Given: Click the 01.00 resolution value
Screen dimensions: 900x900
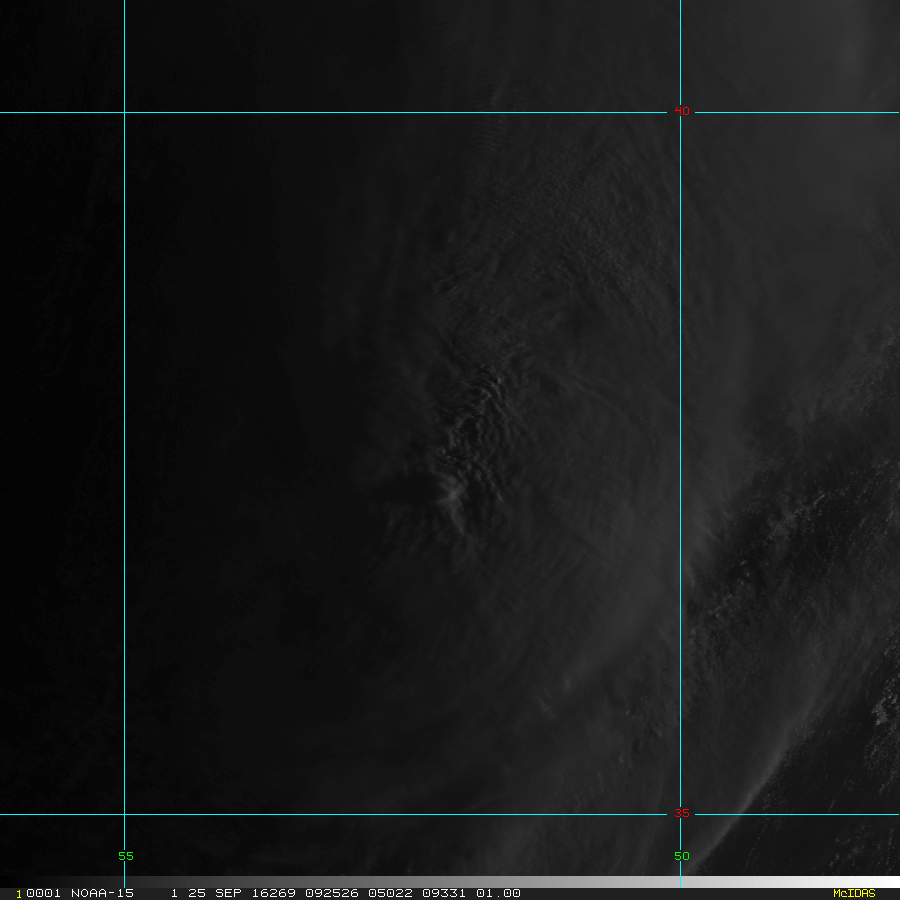Looking at the screenshot, I should click(498, 893).
